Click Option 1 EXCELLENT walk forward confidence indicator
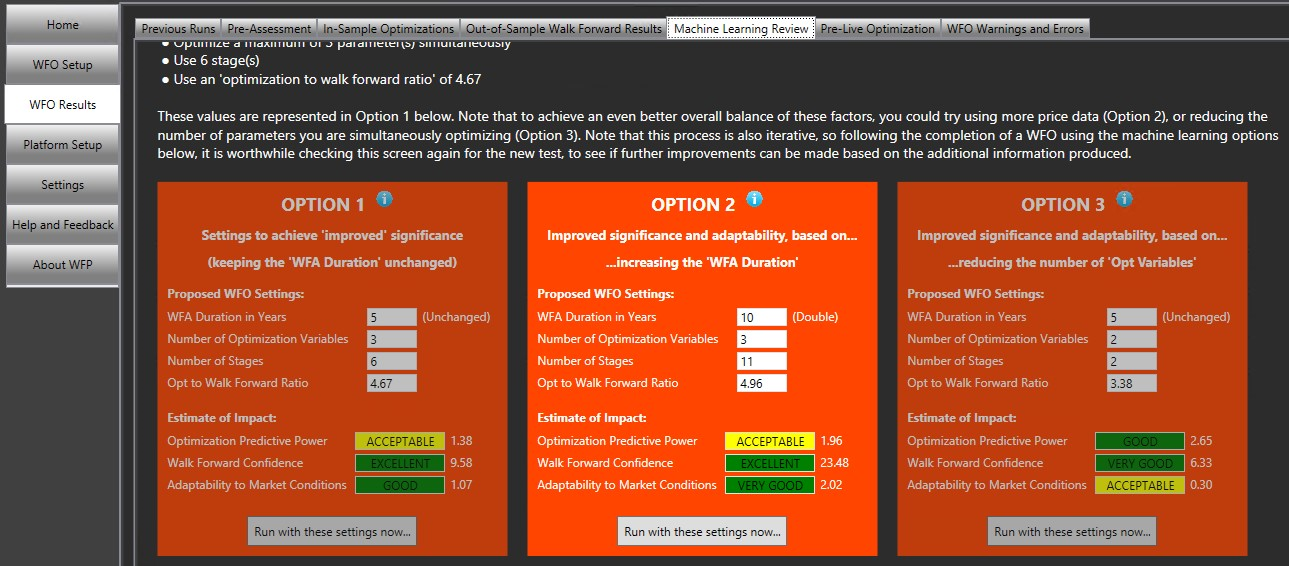 coord(400,463)
